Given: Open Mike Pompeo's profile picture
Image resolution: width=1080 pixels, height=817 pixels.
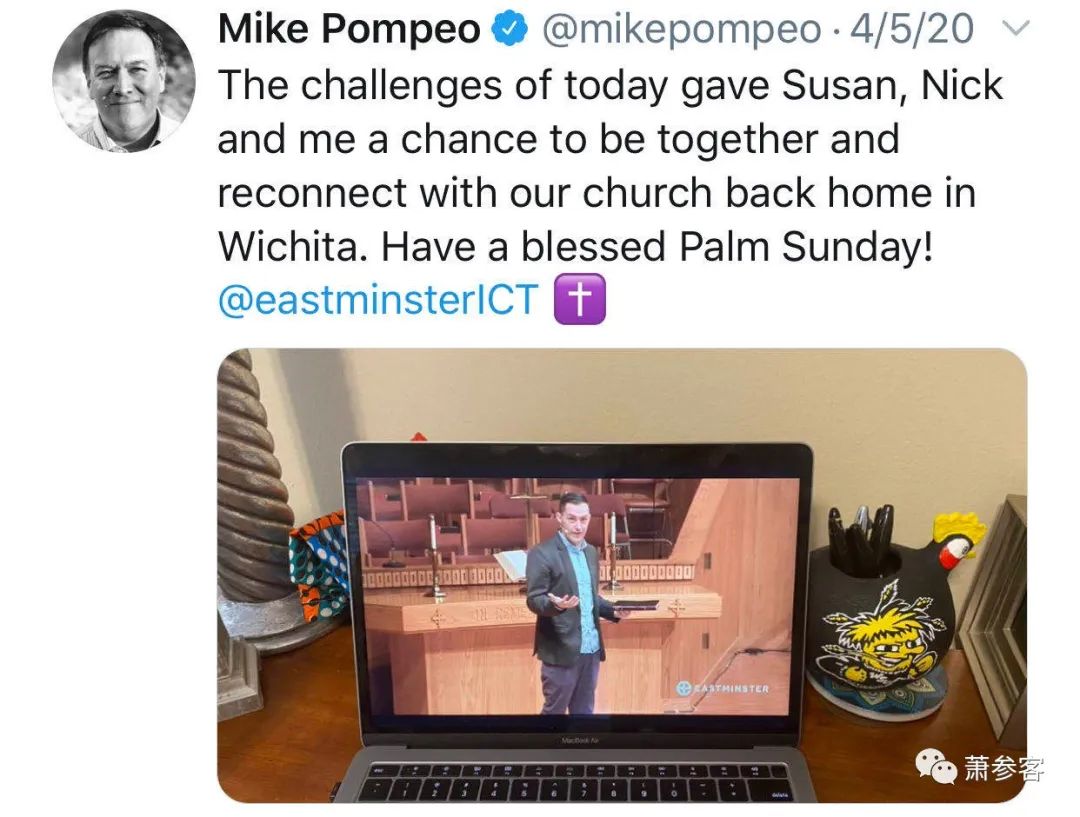Looking at the screenshot, I should click(x=124, y=81).
